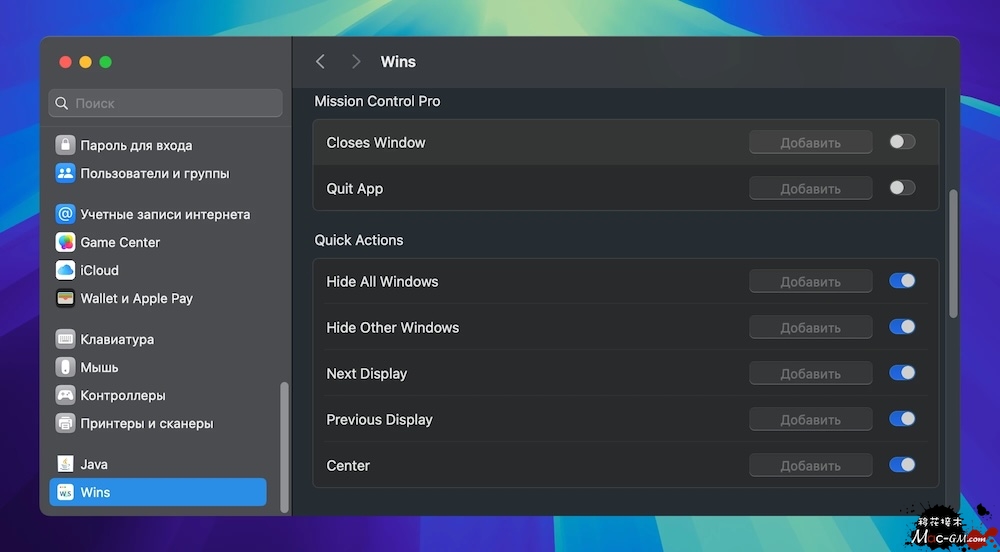The image size is (1000, 552).
Task: Disable the Hide All Windows toggle
Action: pos(901,281)
